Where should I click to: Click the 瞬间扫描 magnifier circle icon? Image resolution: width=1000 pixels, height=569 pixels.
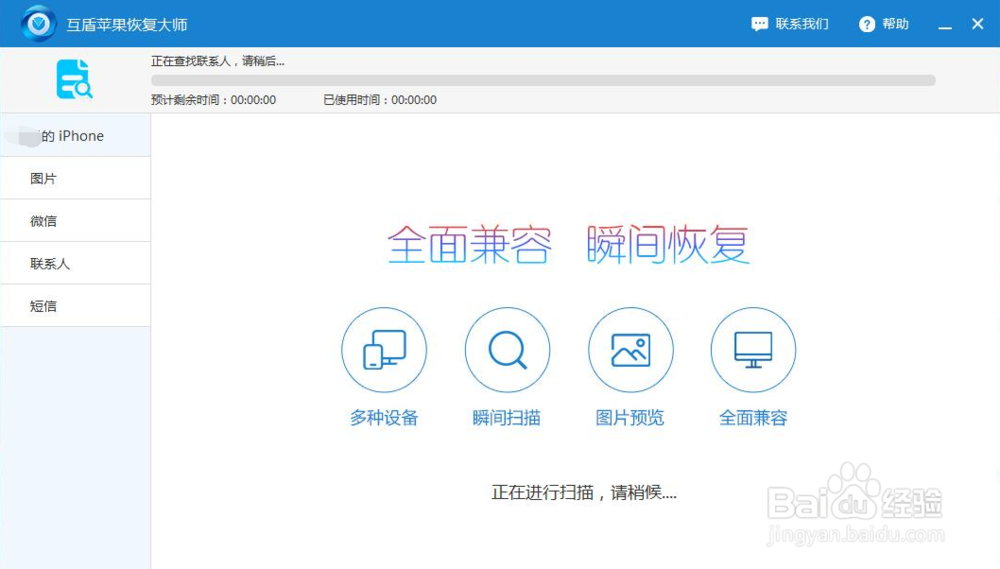507,350
